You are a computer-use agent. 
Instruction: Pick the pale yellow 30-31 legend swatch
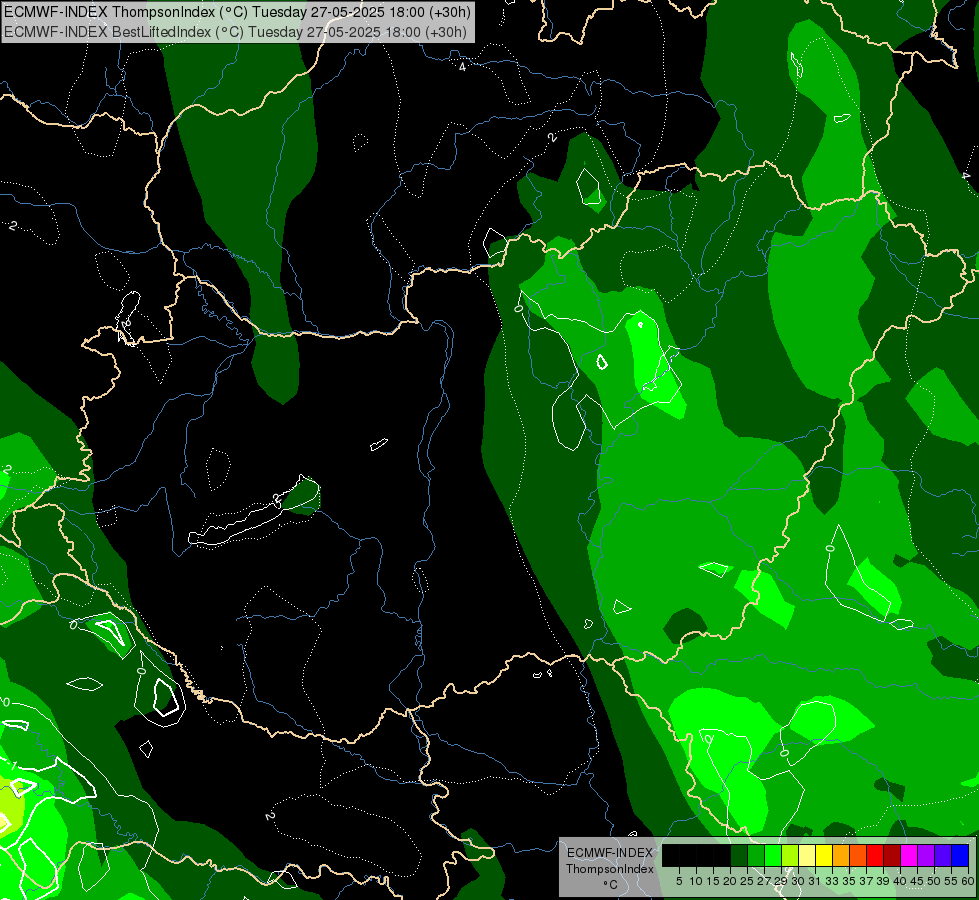pyautogui.click(x=807, y=855)
